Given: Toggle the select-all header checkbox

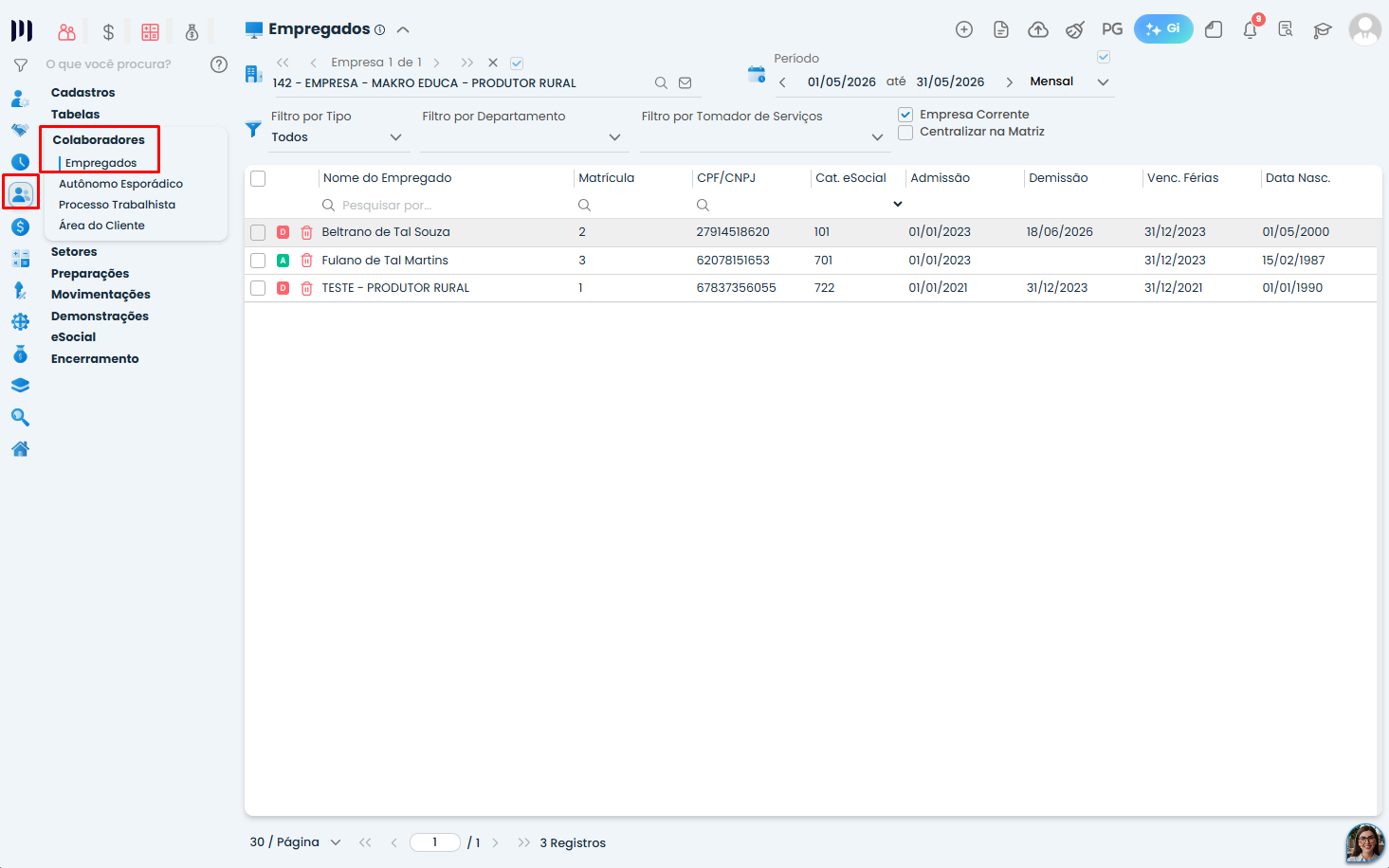Looking at the screenshot, I should click(x=258, y=178).
